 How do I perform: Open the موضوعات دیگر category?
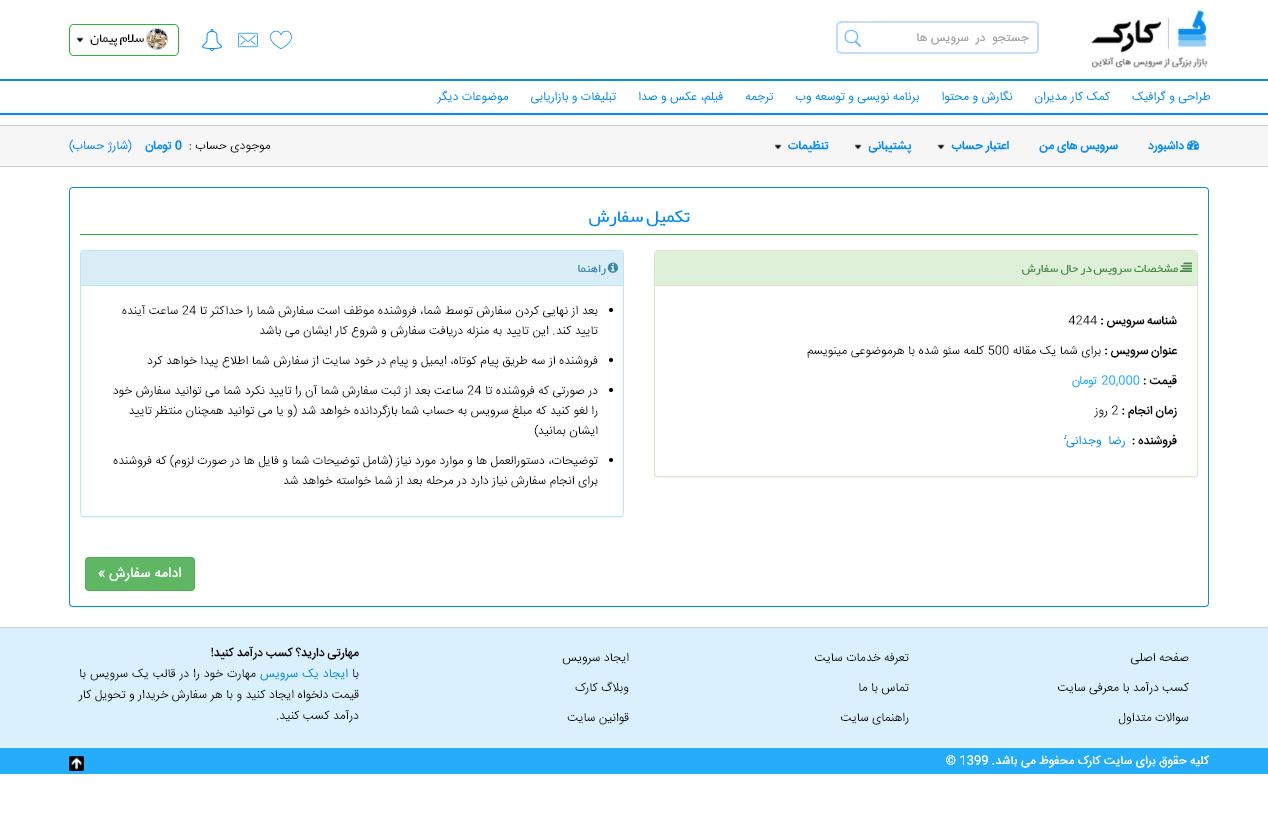coord(473,97)
